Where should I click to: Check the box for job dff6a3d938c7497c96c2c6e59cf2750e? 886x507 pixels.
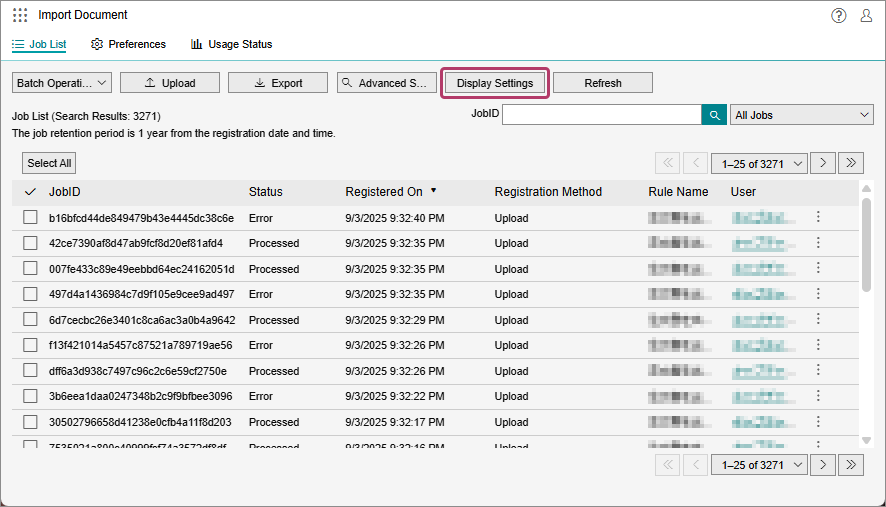coord(31,371)
